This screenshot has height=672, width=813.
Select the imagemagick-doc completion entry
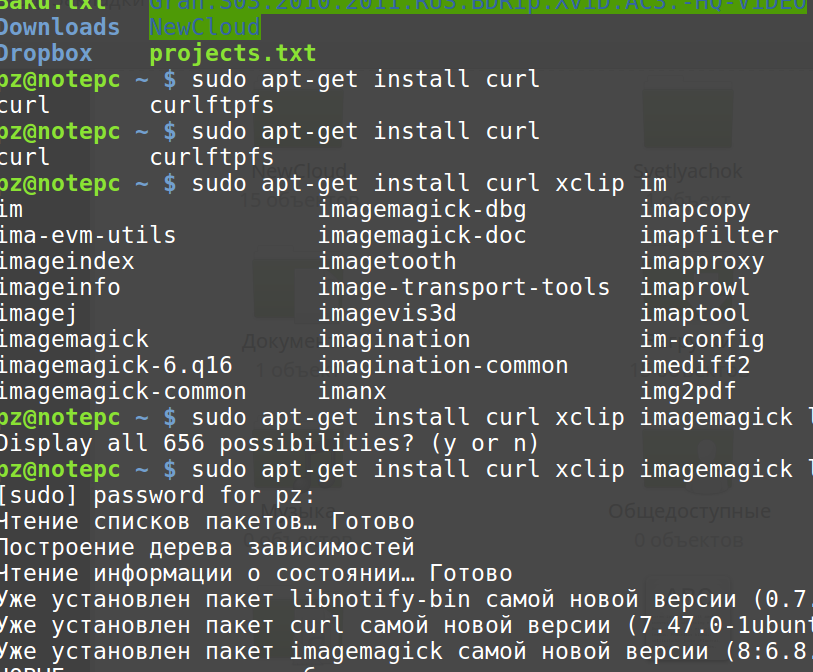coord(422,236)
